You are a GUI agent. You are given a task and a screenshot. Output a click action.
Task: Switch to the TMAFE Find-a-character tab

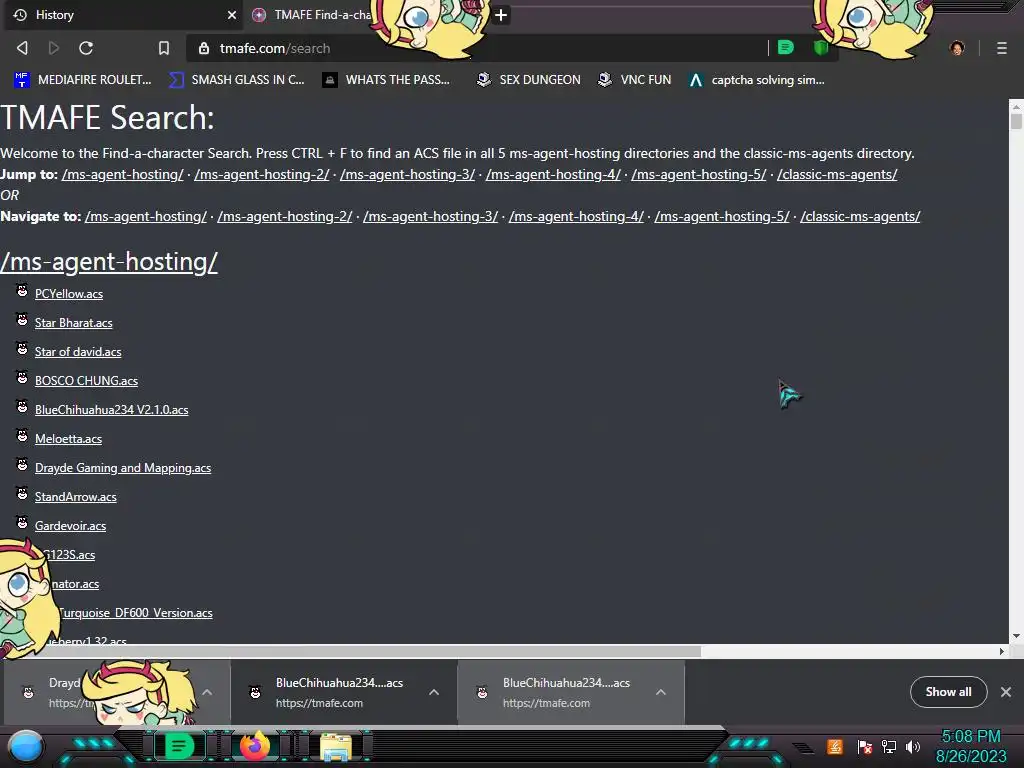click(313, 15)
